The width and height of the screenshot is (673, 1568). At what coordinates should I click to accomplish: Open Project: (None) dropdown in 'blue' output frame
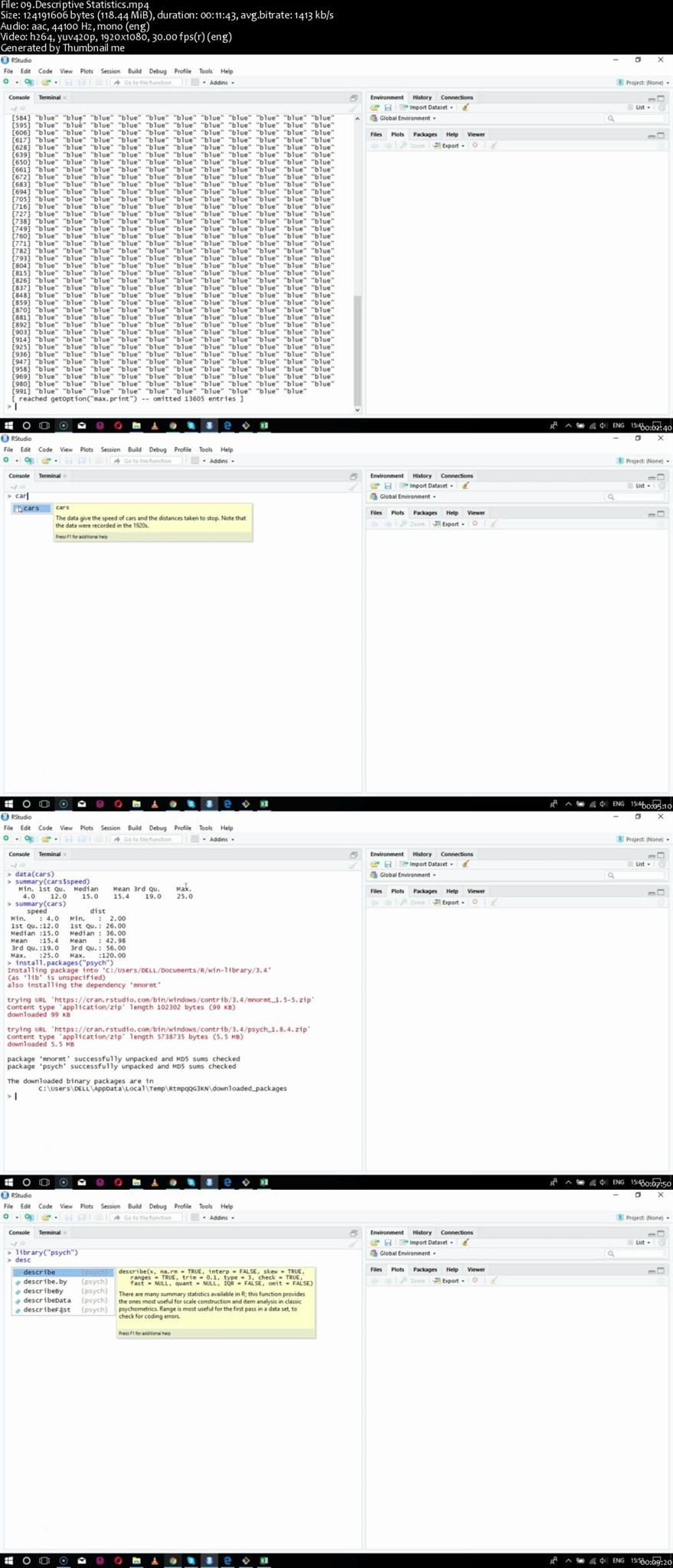[x=642, y=82]
